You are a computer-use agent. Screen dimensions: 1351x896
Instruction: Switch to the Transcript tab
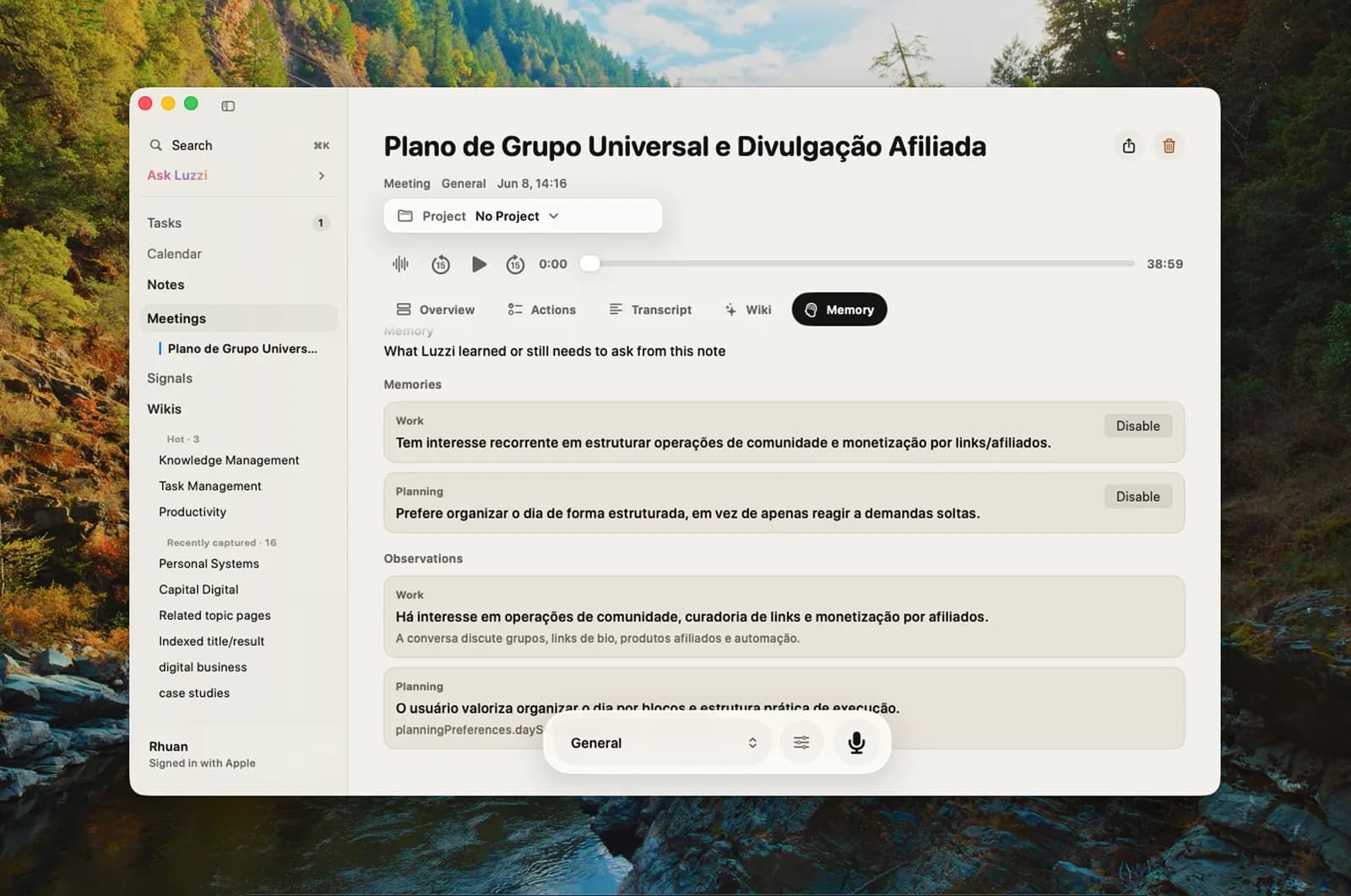pyautogui.click(x=651, y=310)
